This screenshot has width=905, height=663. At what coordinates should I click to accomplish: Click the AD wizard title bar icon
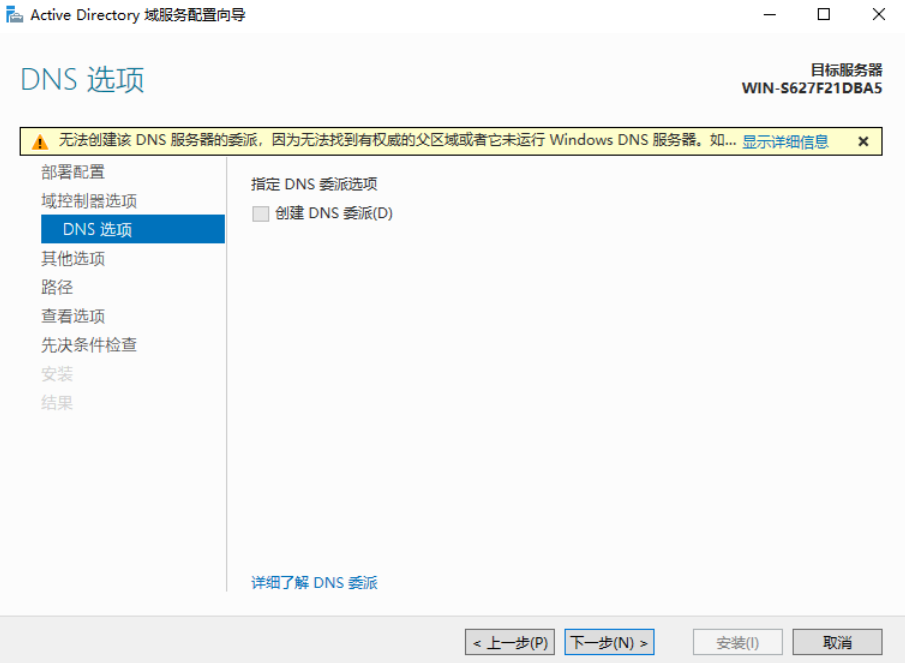point(14,14)
